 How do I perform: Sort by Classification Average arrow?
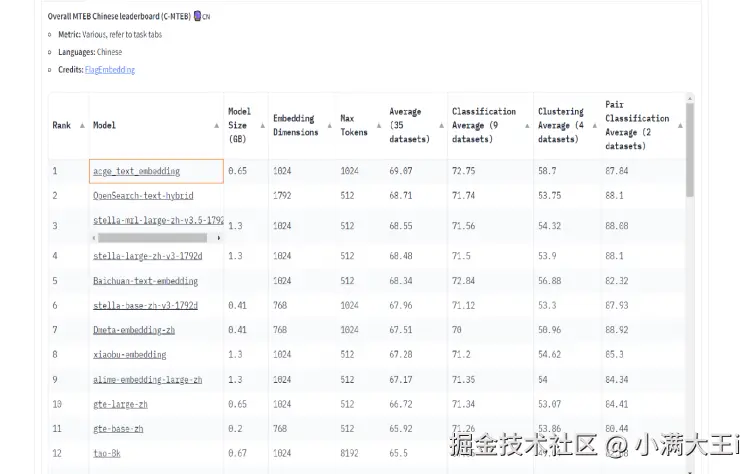527,125
